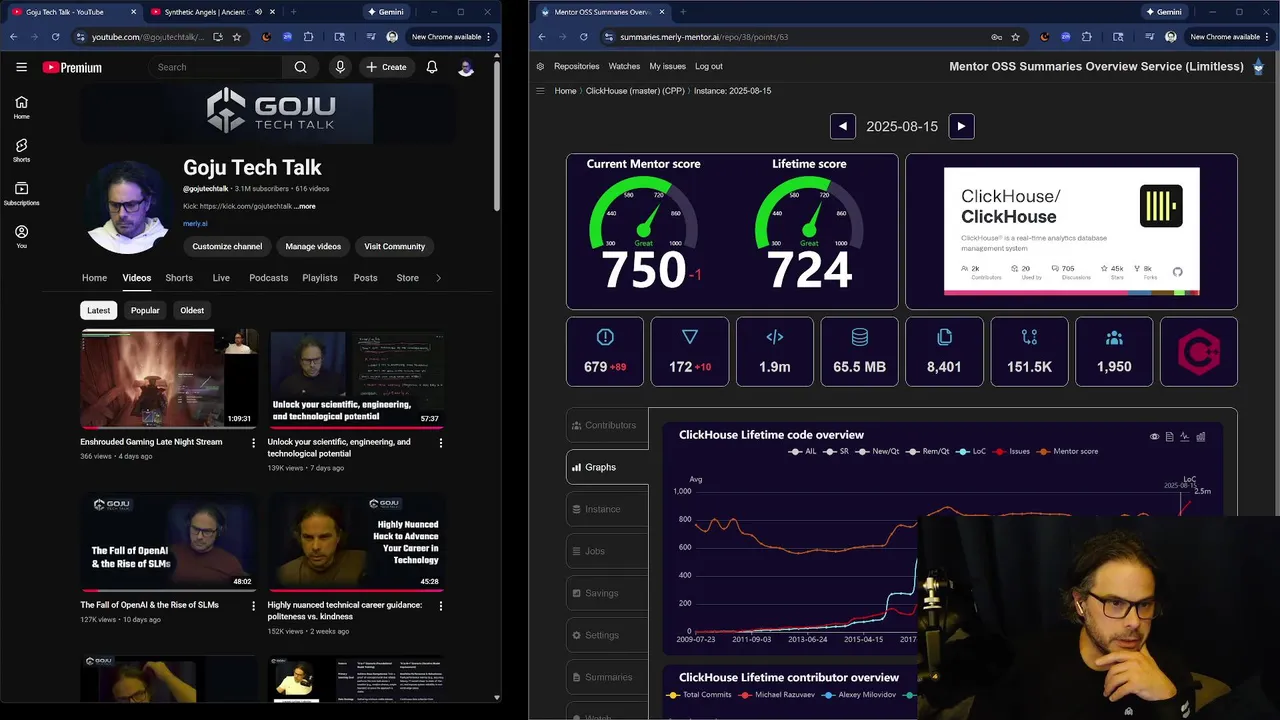Open Playlists tab on channel
Viewport: 1280px width, 720px height.
320,278
